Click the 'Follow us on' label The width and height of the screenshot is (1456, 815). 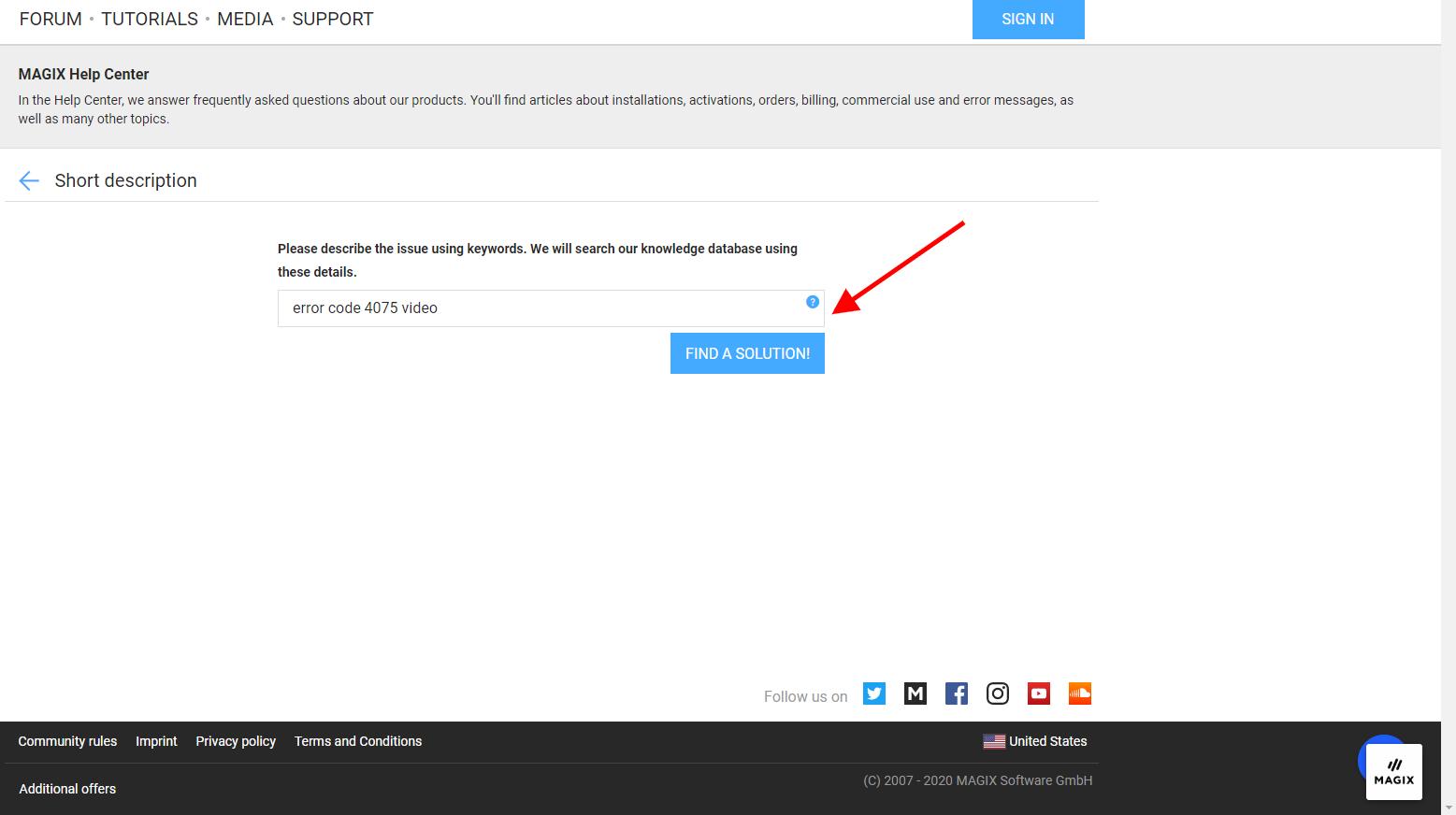[805, 696]
